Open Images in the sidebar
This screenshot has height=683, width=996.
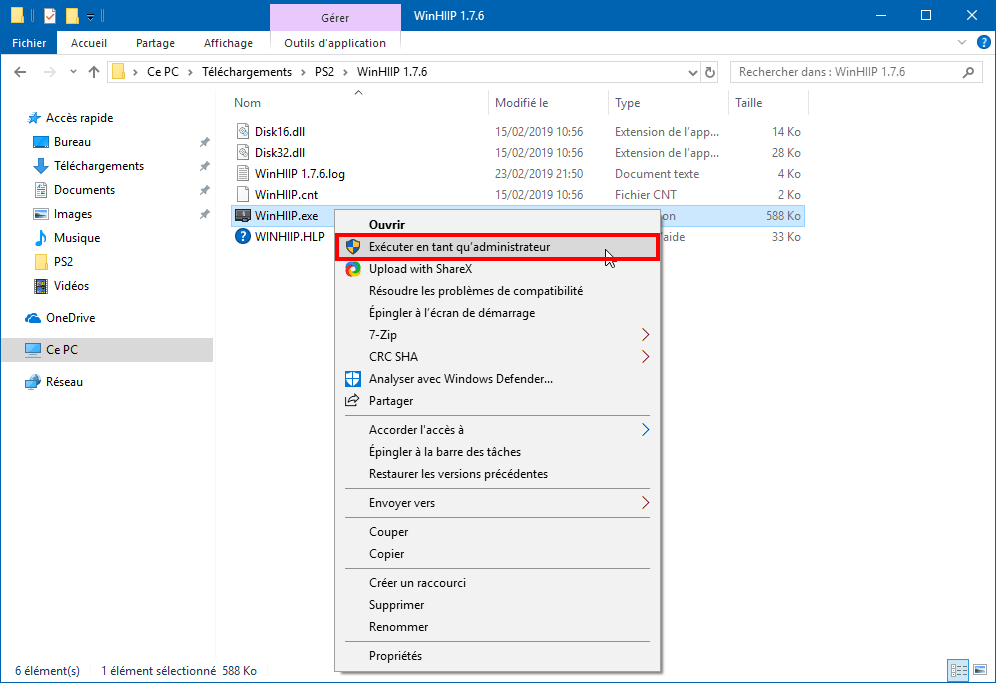click(x=72, y=214)
